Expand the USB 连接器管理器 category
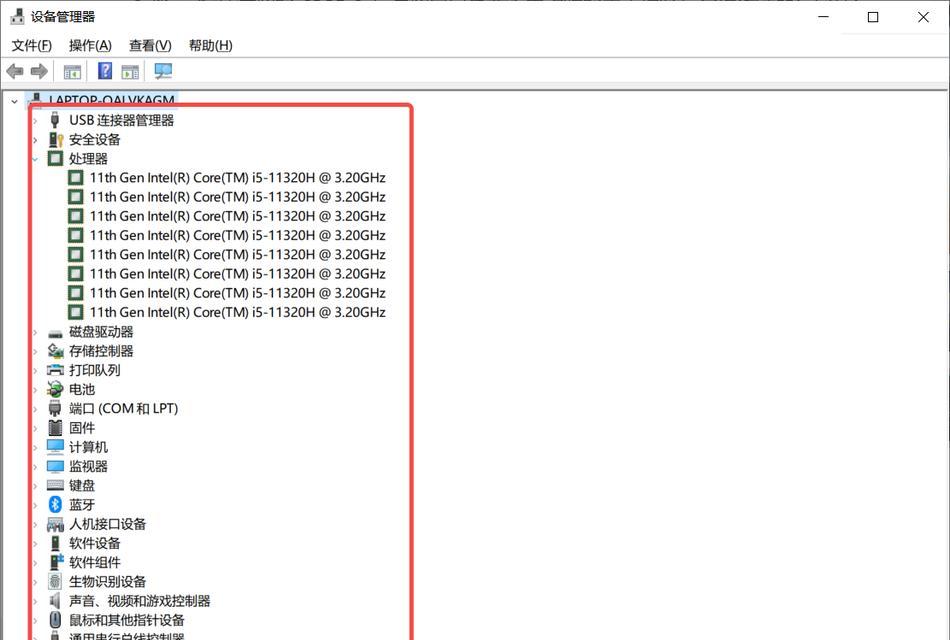 click(35, 121)
